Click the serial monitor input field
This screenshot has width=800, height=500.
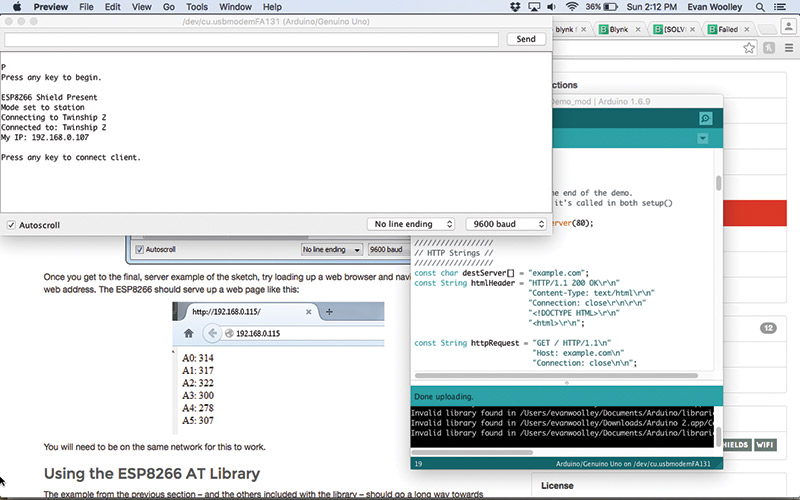tap(252, 39)
